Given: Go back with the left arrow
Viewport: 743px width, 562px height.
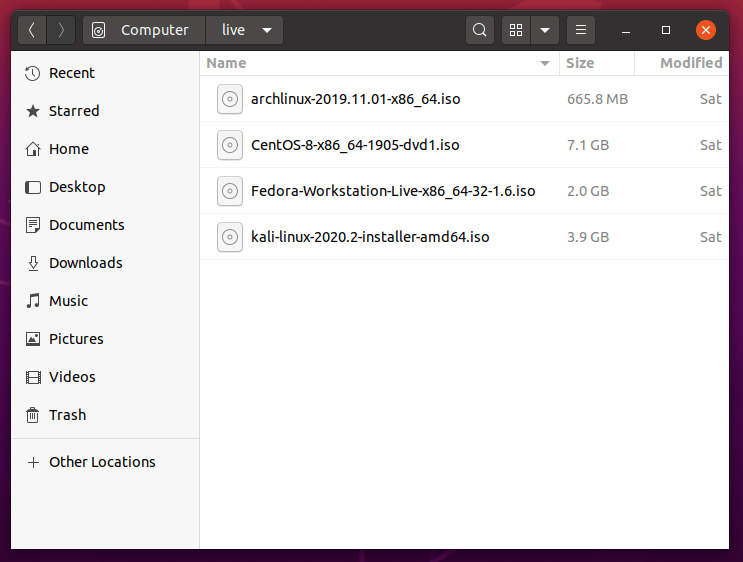Looking at the screenshot, I should click(x=32, y=30).
